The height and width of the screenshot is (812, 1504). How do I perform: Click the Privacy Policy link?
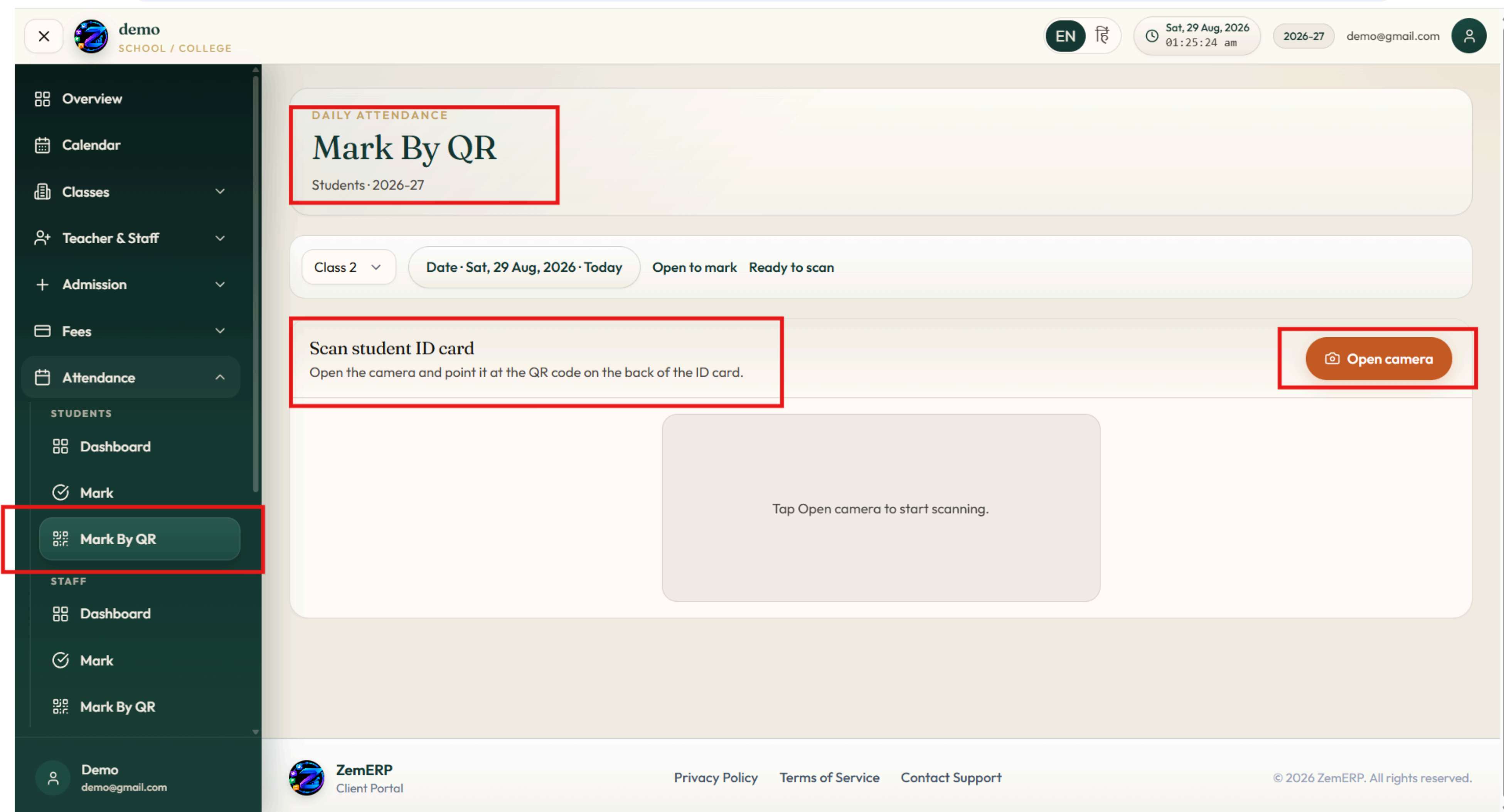(716, 778)
